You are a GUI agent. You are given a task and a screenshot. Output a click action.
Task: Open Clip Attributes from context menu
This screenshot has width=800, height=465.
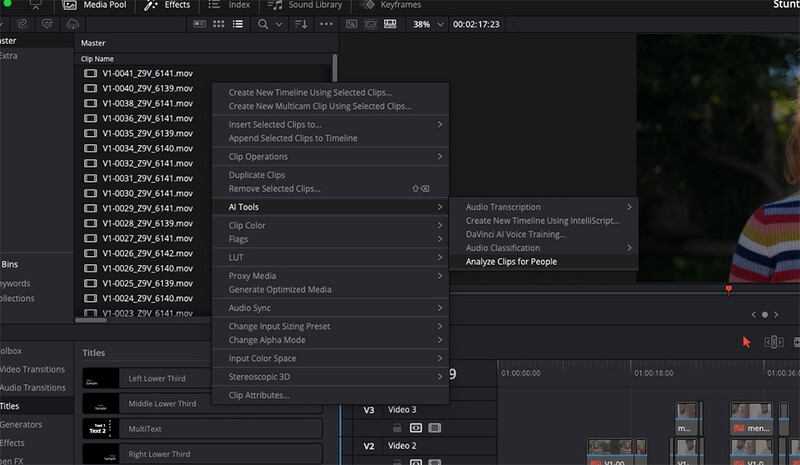tap(259, 396)
